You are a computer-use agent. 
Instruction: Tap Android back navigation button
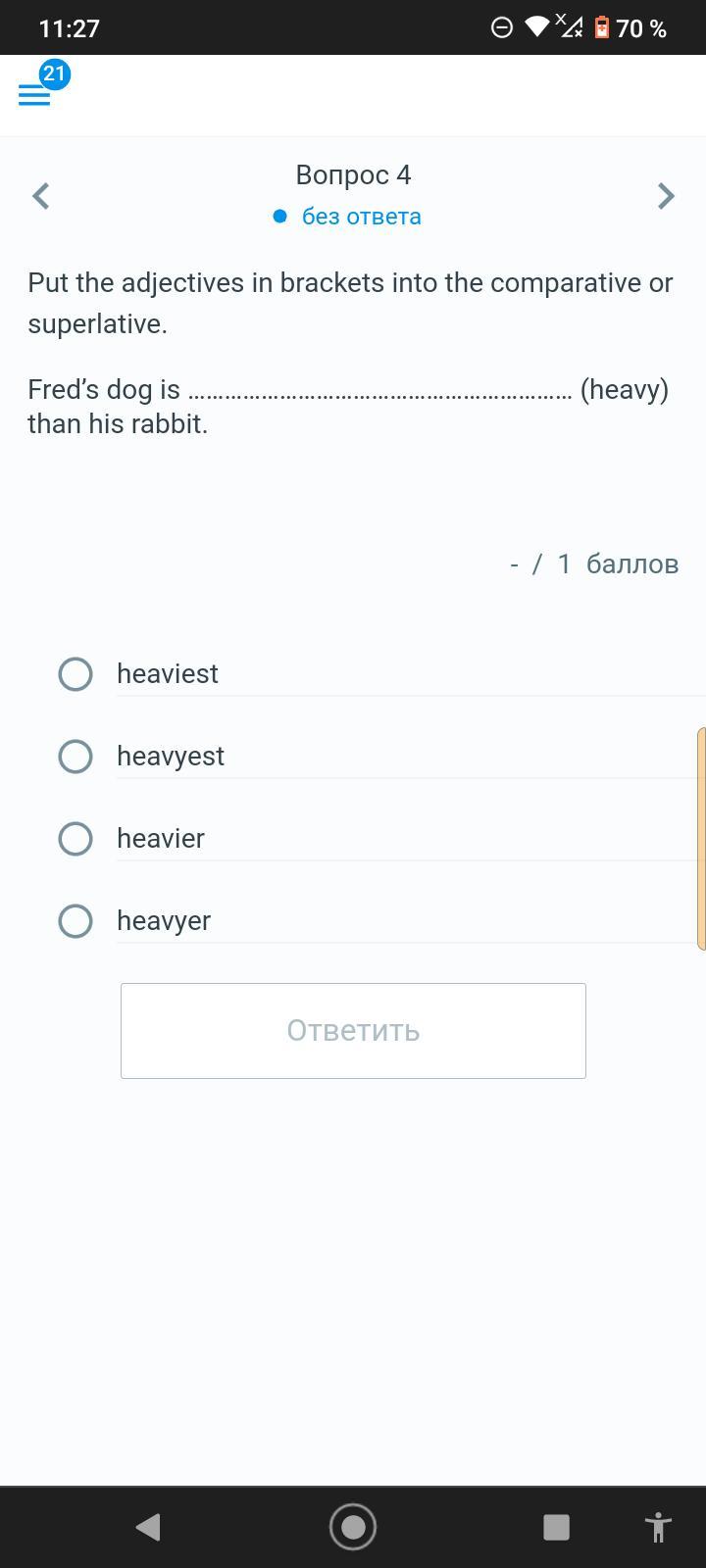click(x=148, y=1526)
